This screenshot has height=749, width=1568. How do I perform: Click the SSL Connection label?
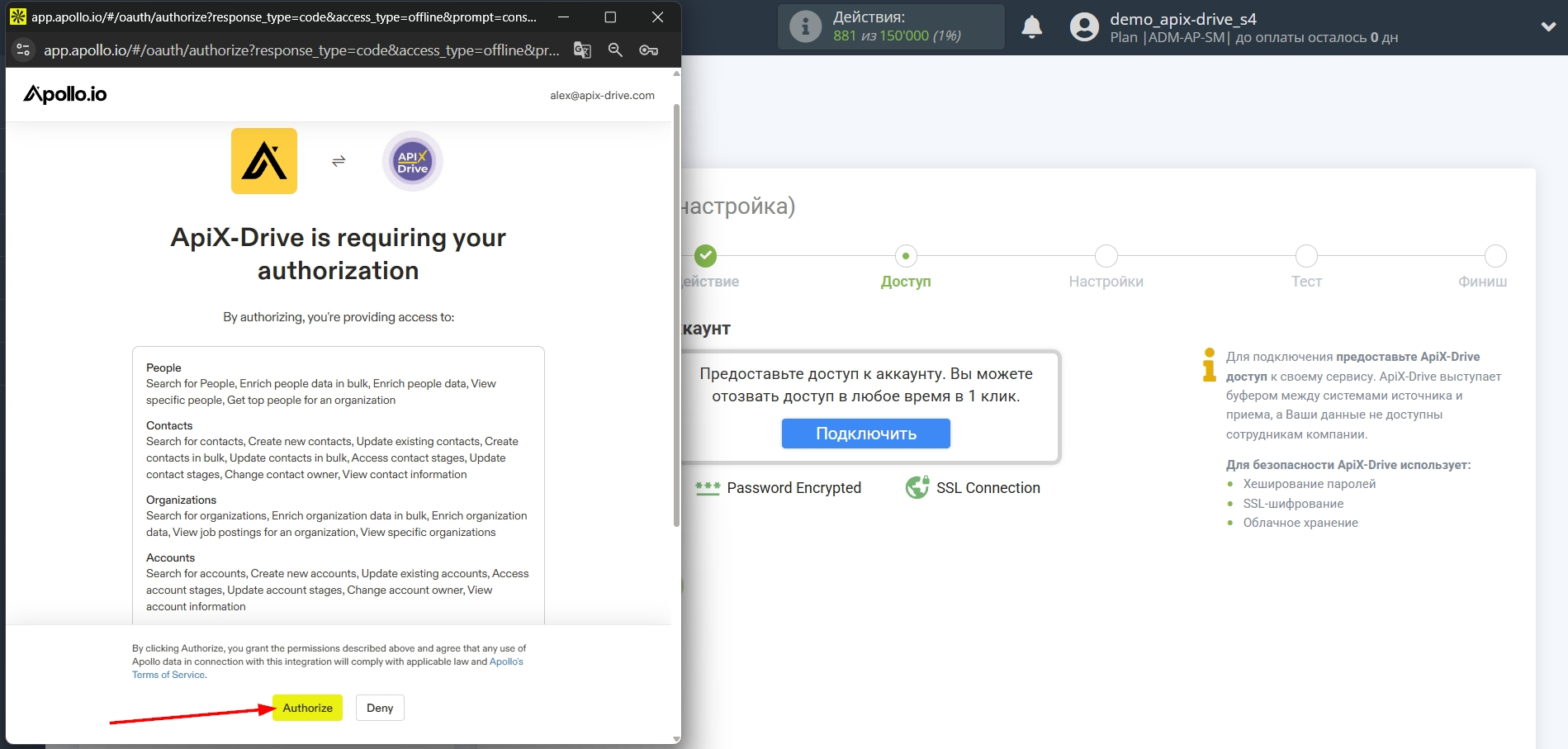(x=988, y=488)
